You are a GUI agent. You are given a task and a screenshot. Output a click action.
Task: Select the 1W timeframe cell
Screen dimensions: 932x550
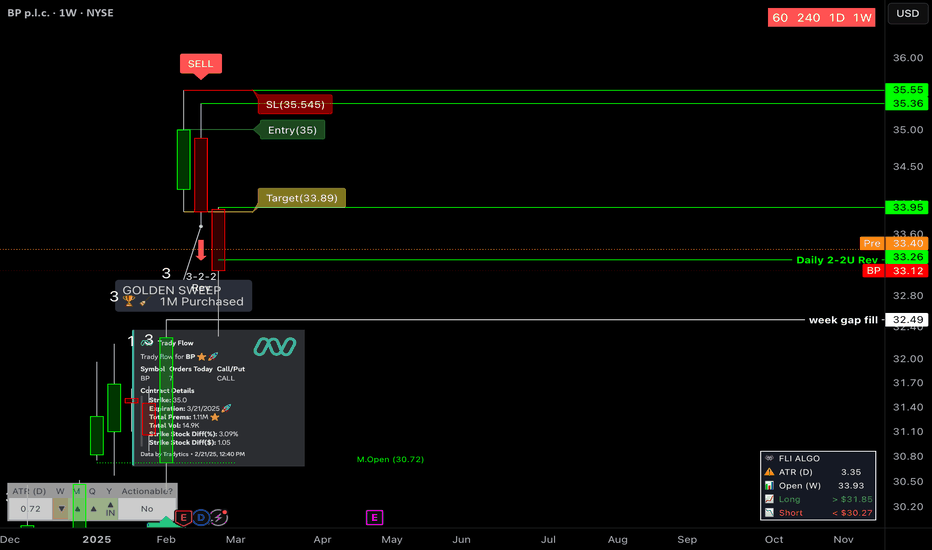pyautogui.click(x=862, y=18)
